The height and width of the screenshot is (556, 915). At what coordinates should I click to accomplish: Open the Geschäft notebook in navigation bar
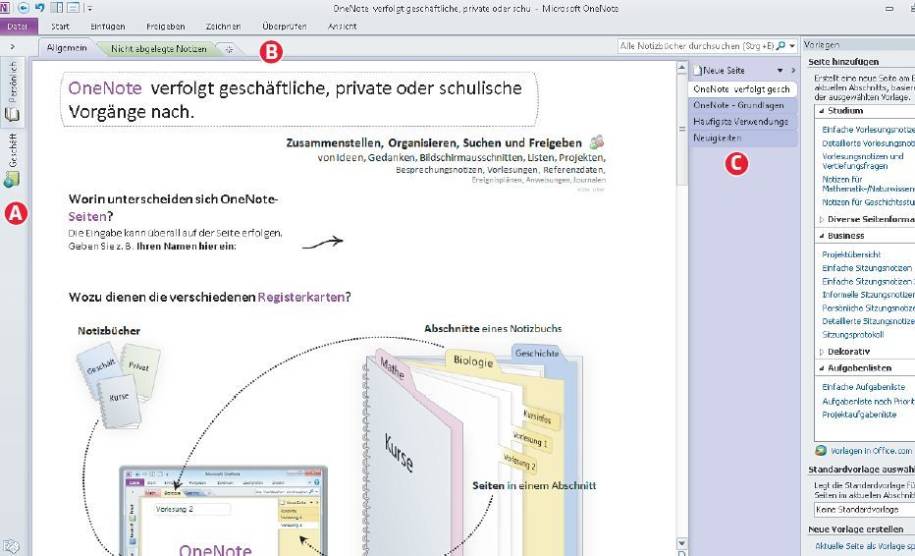[x=12, y=159]
